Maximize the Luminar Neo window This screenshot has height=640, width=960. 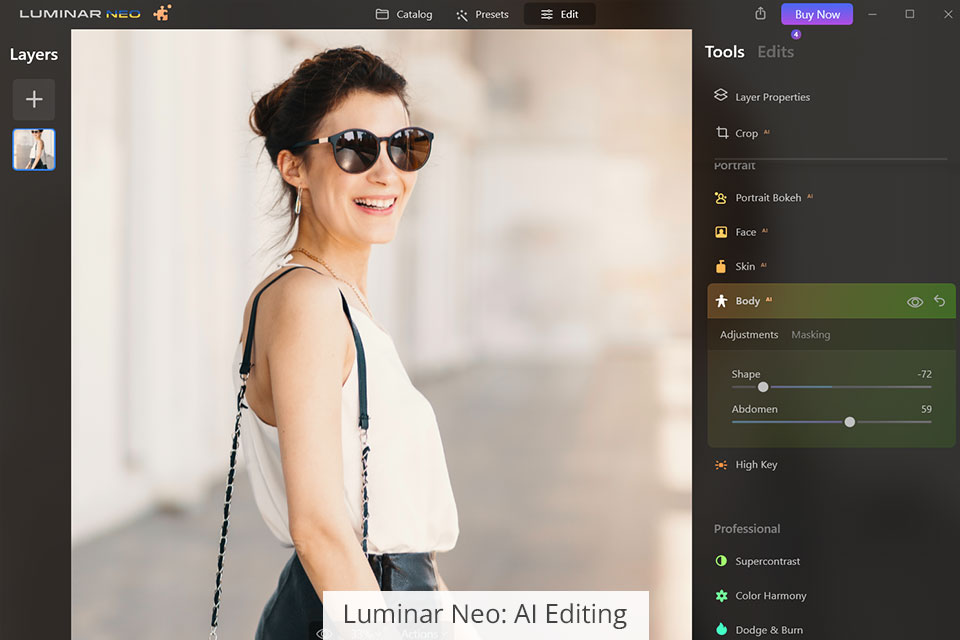point(910,14)
